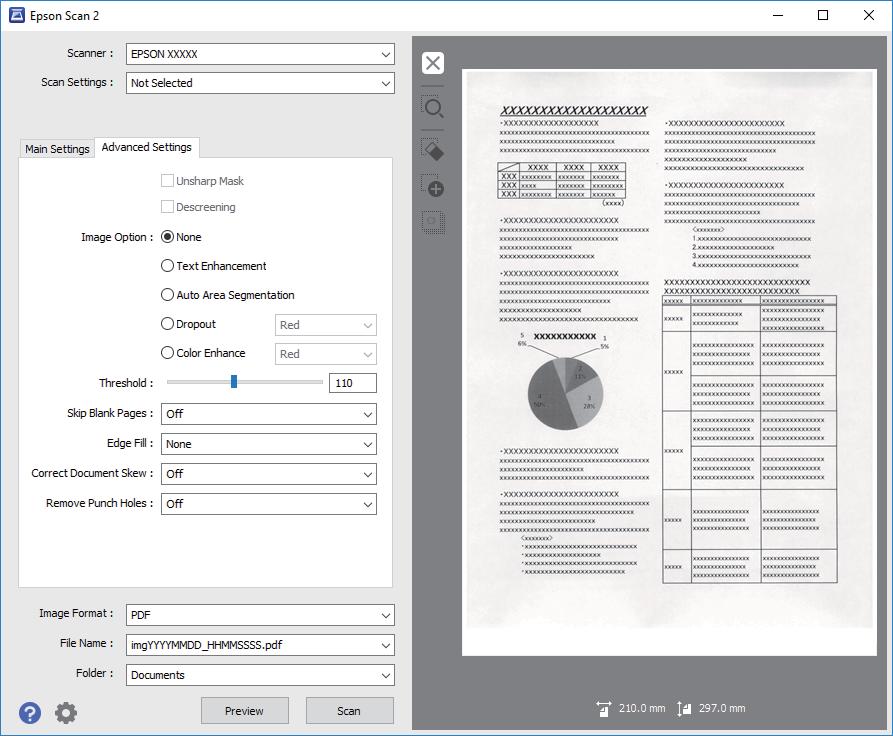Expand the Edge Fill dropdown
This screenshot has height=736, width=893.
pyautogui.click(x=269, y=444)
